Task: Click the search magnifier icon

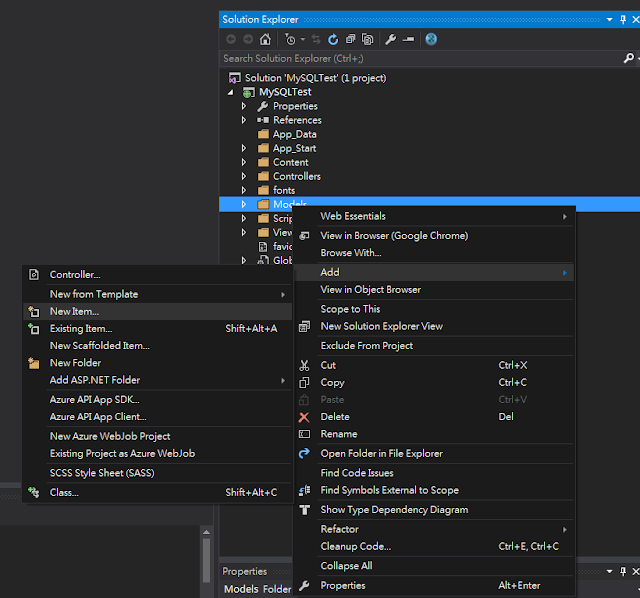Action: tap(629, 58)
